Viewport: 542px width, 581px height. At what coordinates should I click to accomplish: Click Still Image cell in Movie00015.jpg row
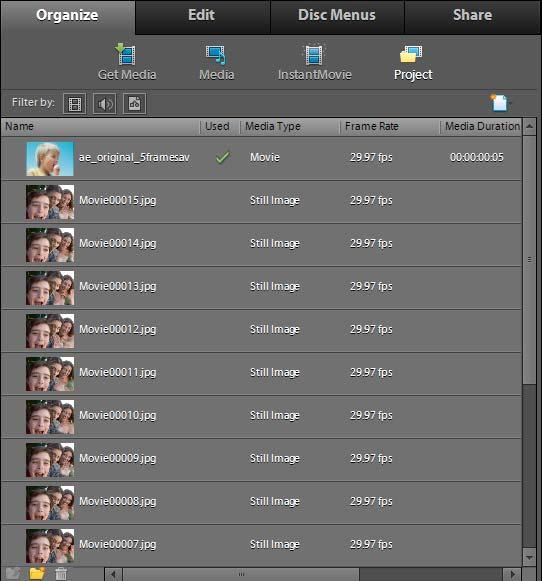coord(275,200)
